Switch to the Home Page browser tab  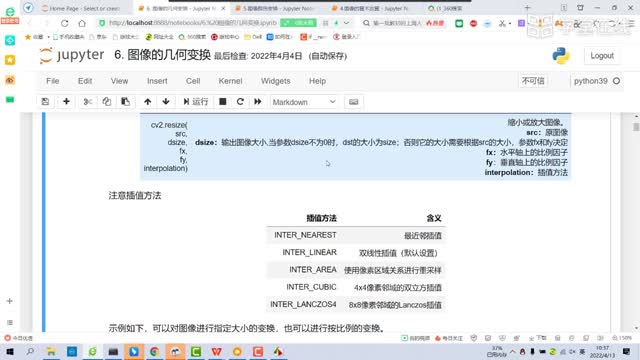[x=84, y=8]
